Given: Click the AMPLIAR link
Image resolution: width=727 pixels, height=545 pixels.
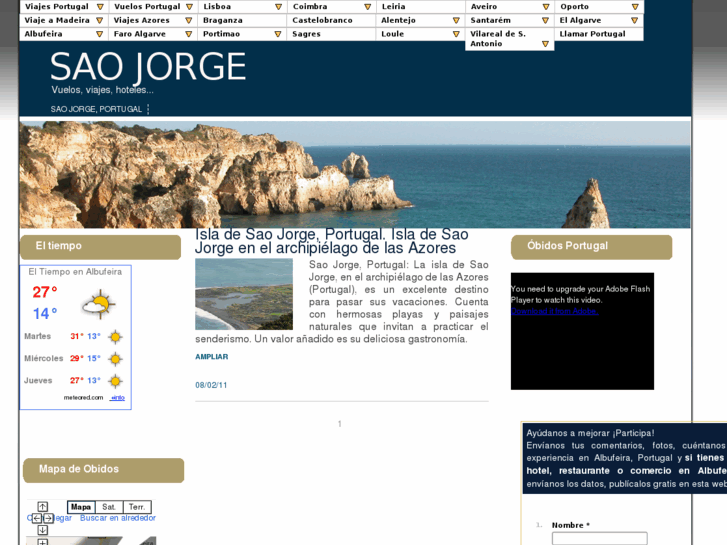Looking at the screenshot, I should point(211,357).
